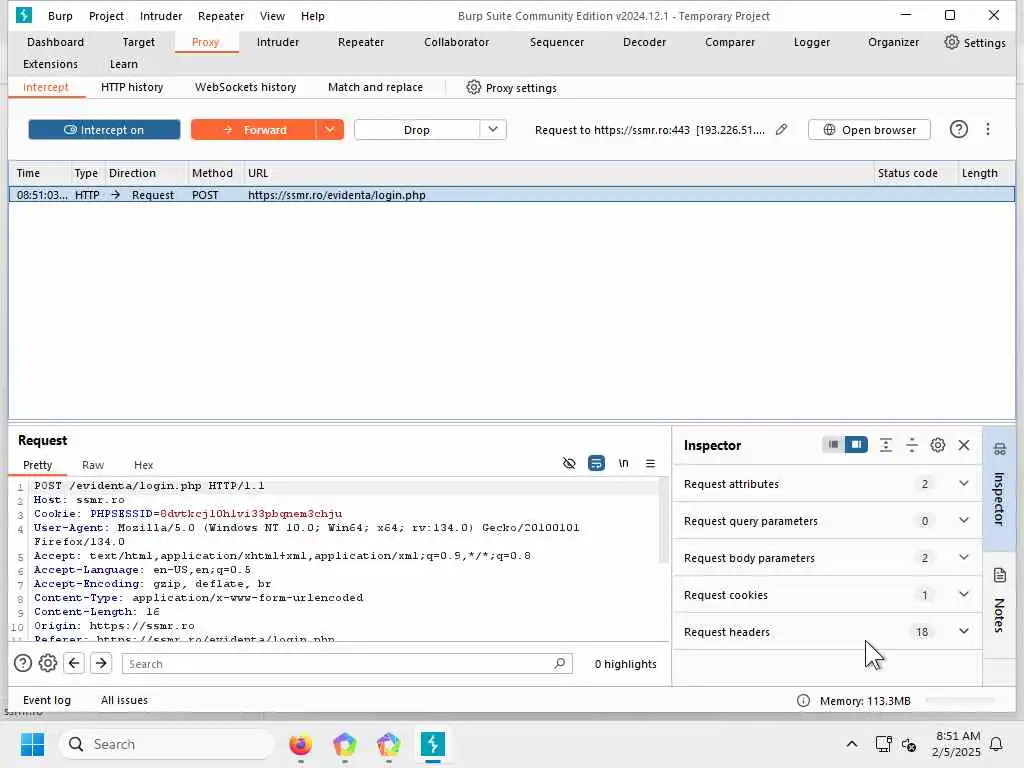1024x768 pixels.
Task: Show hidden icons chevron in system tray
Action: [x=852, y=744]
